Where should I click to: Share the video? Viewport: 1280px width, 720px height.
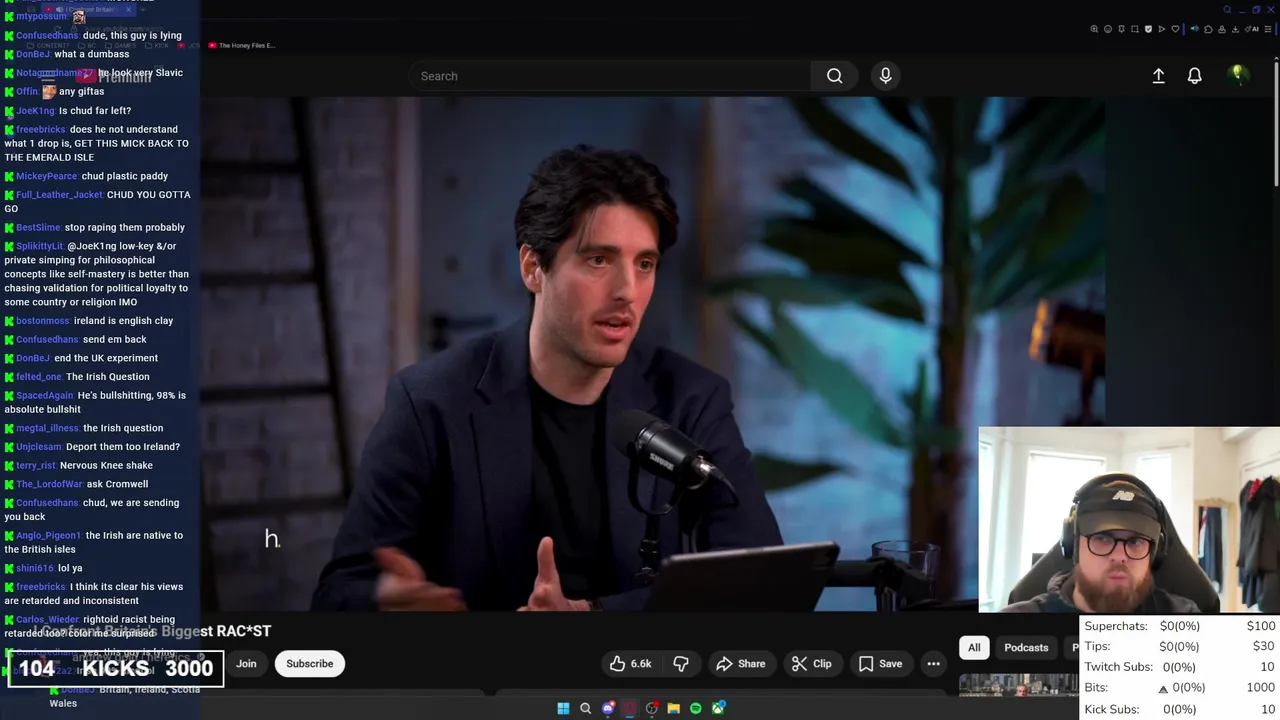(741, 664)
